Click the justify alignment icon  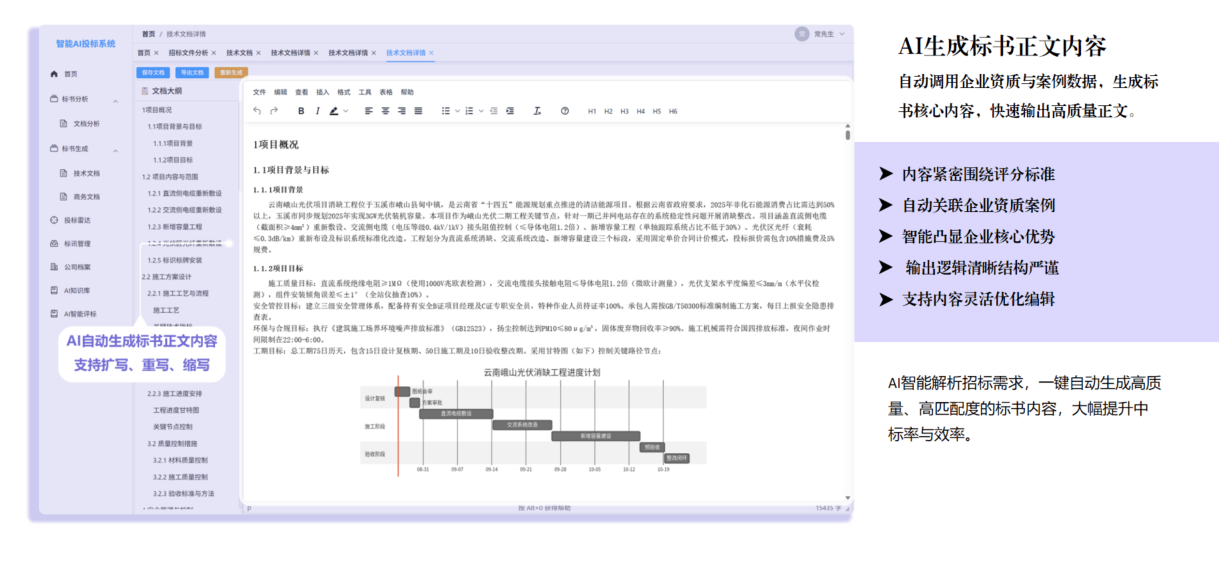coord(418,111)
